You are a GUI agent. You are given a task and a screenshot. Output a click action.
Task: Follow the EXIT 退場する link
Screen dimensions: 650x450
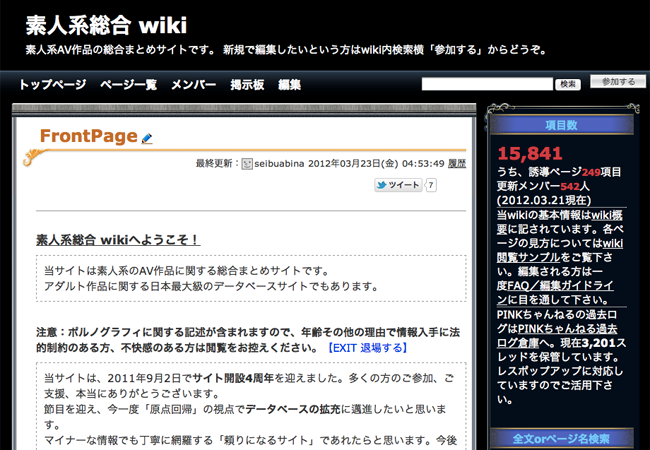(367, 347)
